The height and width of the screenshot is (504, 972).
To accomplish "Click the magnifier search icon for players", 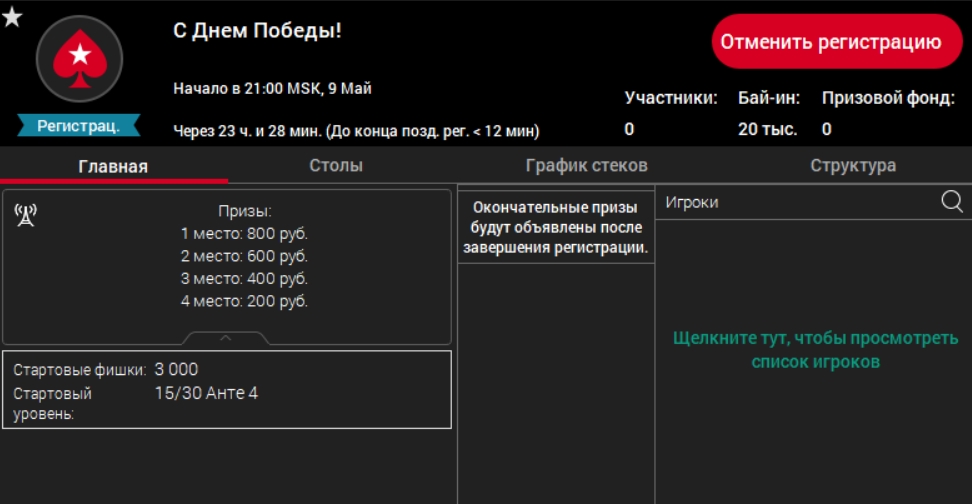I will pyautogui.click(x=951, y=202).
